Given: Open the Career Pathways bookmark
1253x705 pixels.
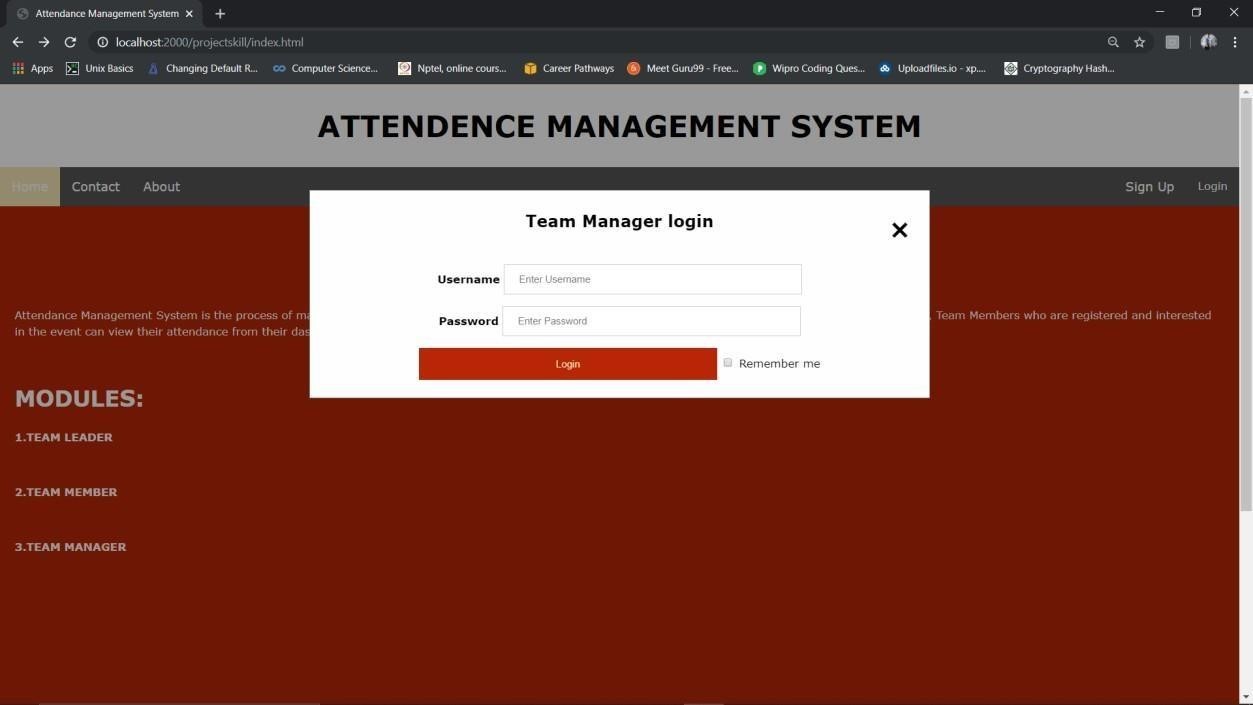Looking at the screenshot, I should pos(569,69).
